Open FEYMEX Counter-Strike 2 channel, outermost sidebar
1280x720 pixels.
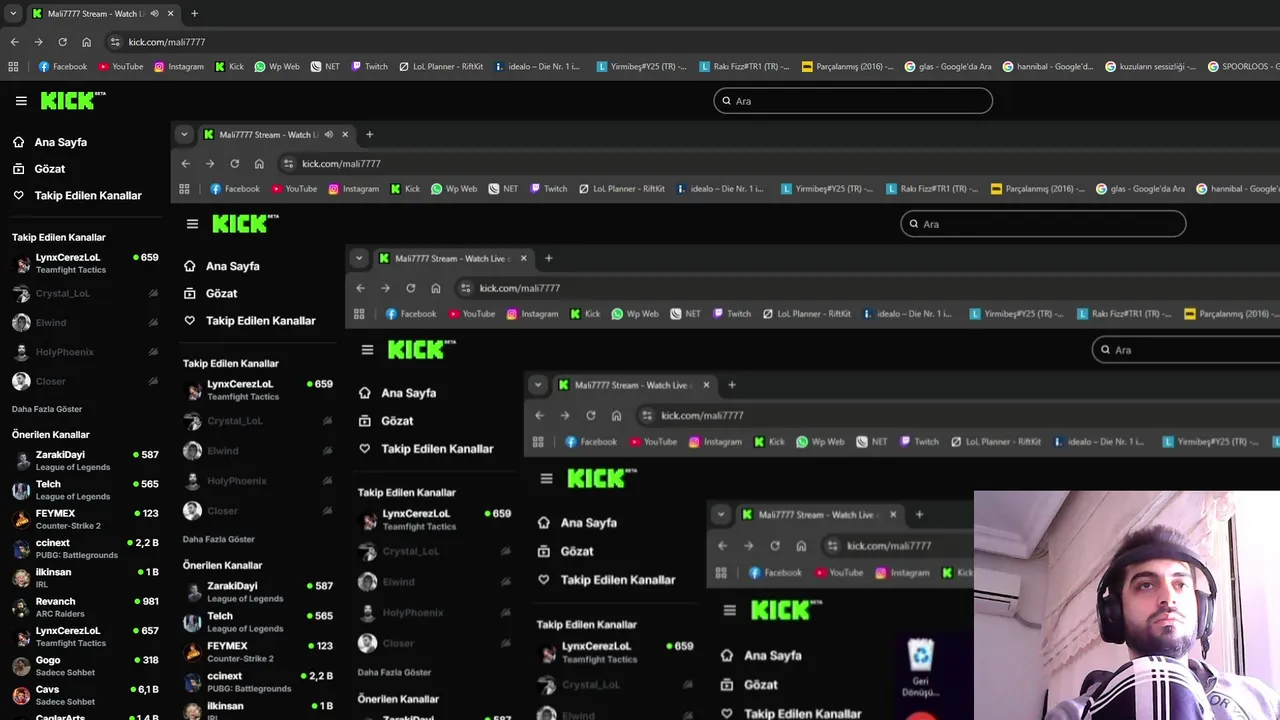85,519
